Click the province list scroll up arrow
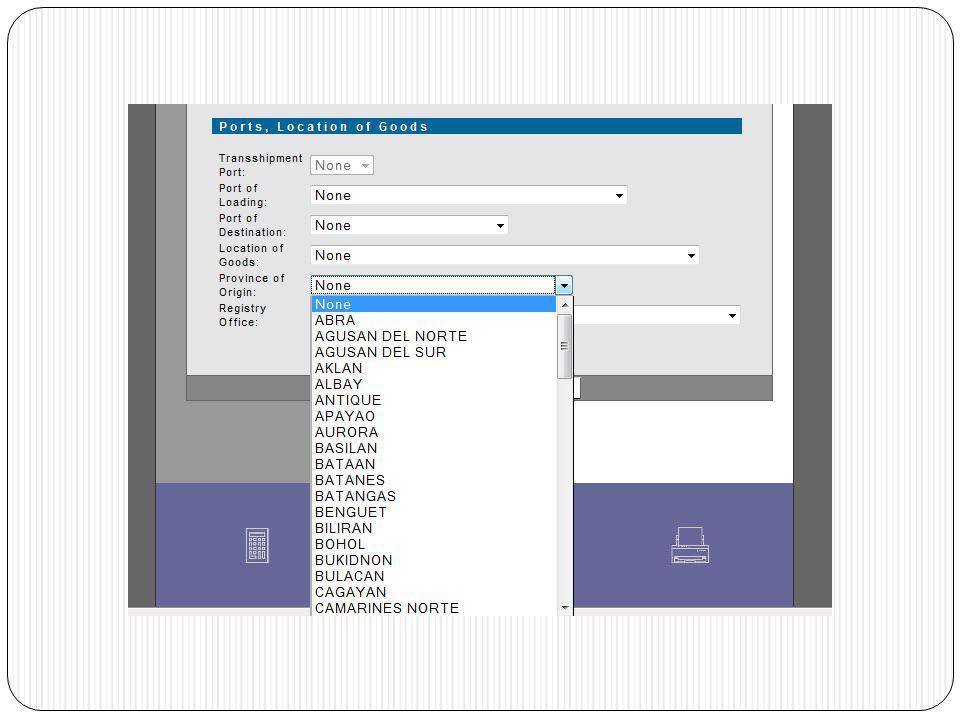 (x=564, y=304)
